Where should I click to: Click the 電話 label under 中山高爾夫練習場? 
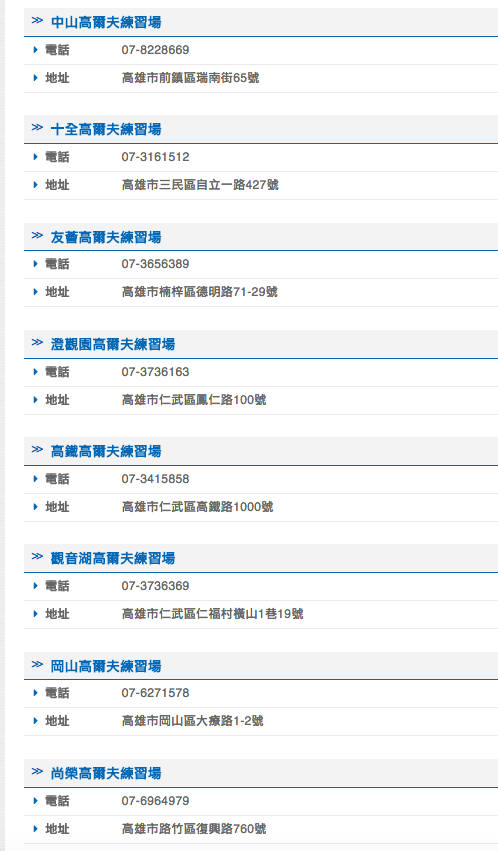[57, 50]
